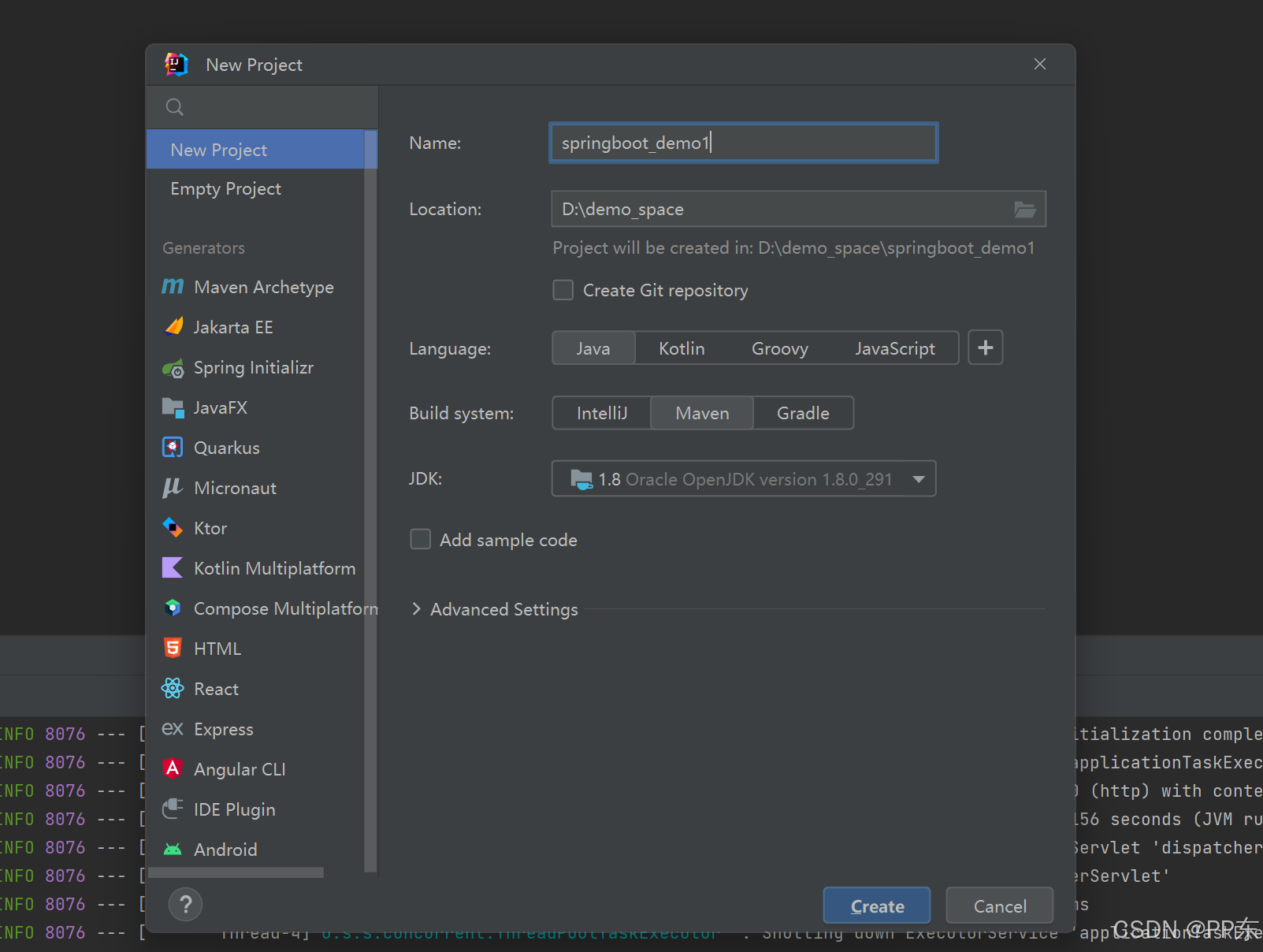Viewport: 1263px width, 952px height.
Task: Select Android generator label
Action: (225, 850)
